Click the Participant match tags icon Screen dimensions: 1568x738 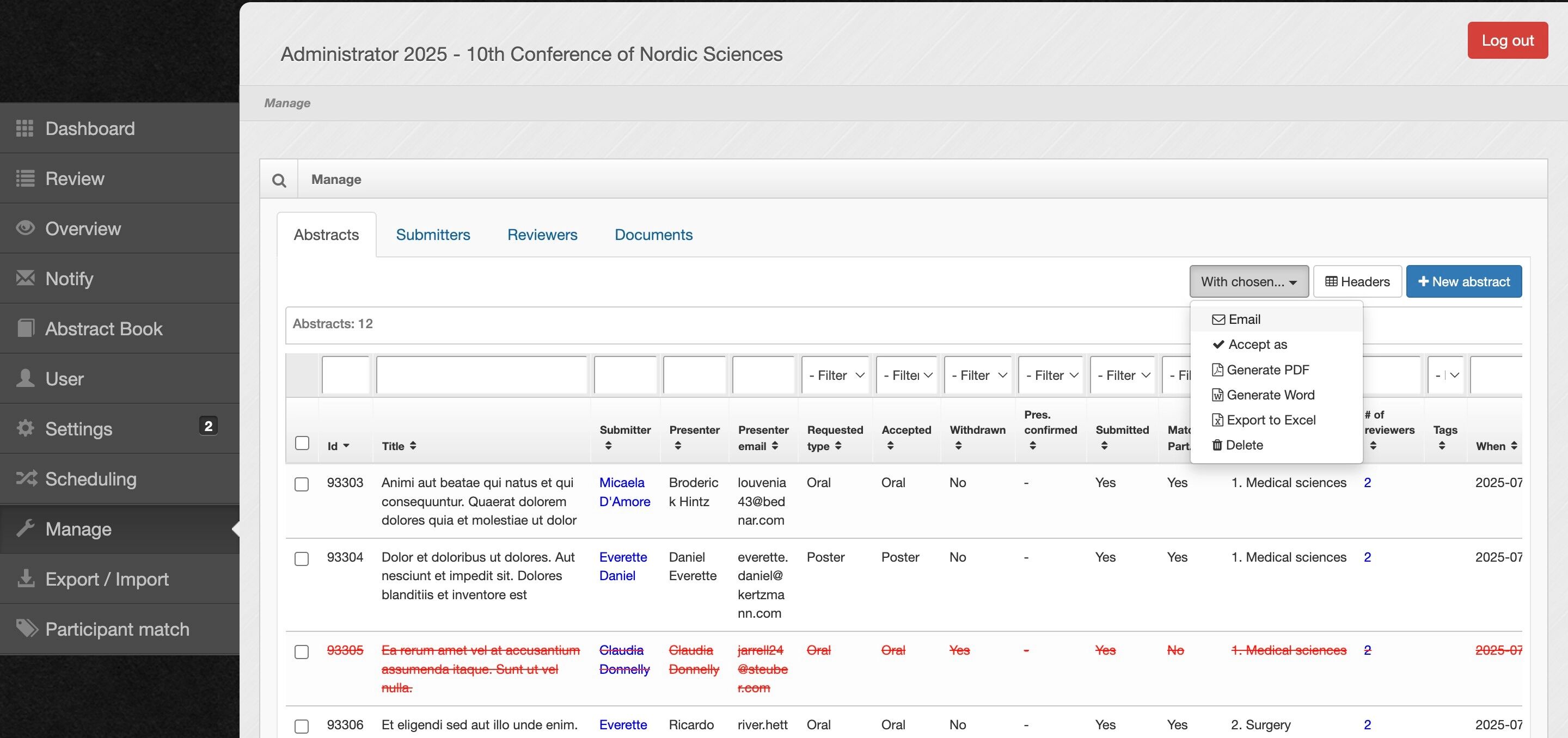27,628
